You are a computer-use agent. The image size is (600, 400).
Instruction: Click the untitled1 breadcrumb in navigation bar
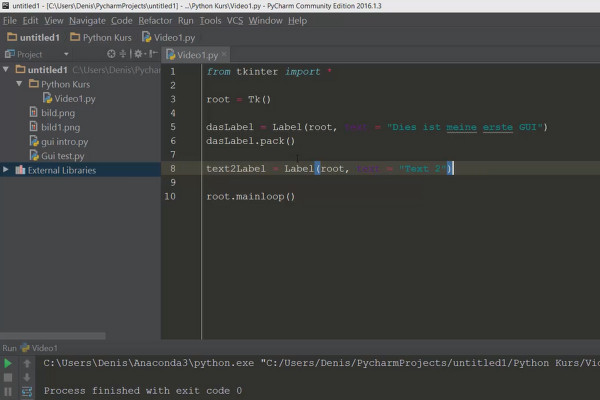[x=34, y=38]
